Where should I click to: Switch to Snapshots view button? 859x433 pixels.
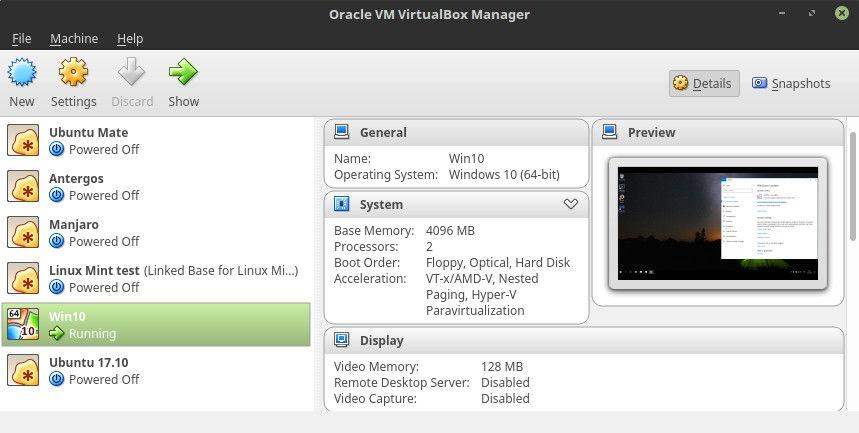click(791, 83)
